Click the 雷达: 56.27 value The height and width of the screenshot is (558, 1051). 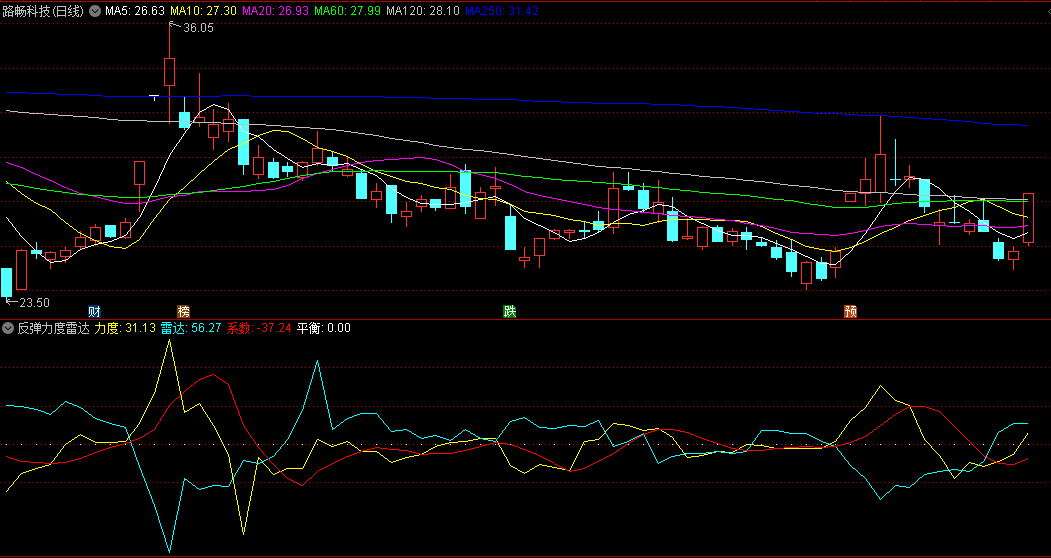click(190, 328)
